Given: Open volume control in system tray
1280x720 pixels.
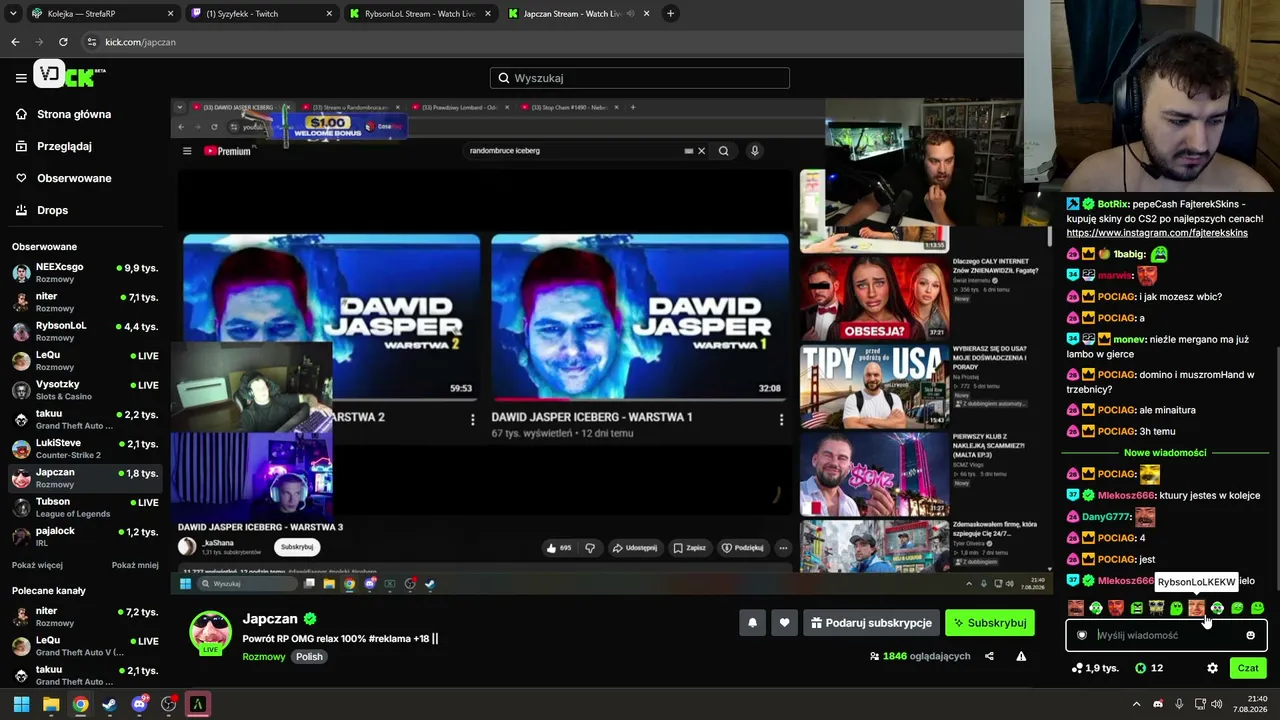Looking at the screenshot, I should [1216, 704].
